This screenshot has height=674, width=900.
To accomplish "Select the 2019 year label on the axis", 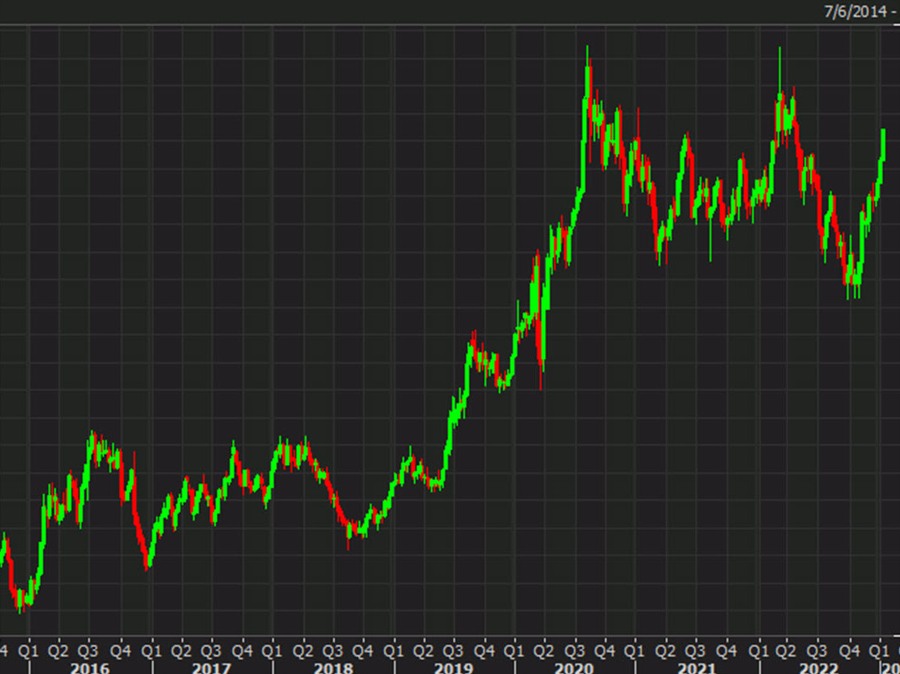I will pos(457,665).
